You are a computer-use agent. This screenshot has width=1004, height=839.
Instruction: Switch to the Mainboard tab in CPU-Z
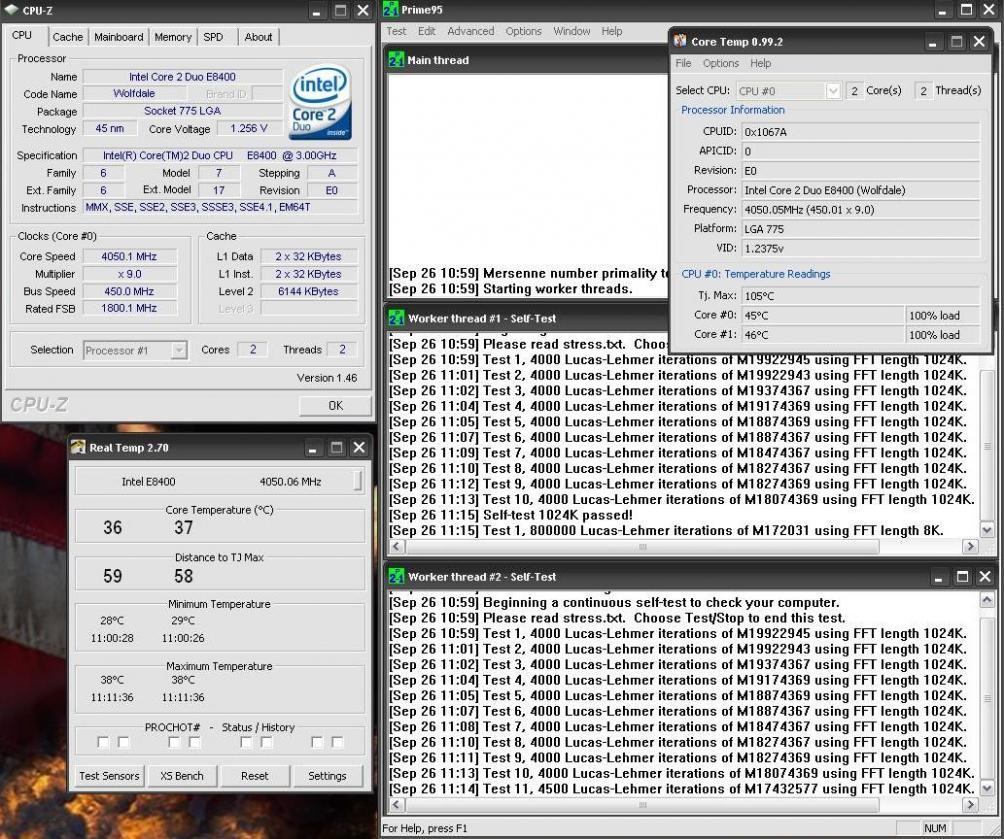point(118,37)
